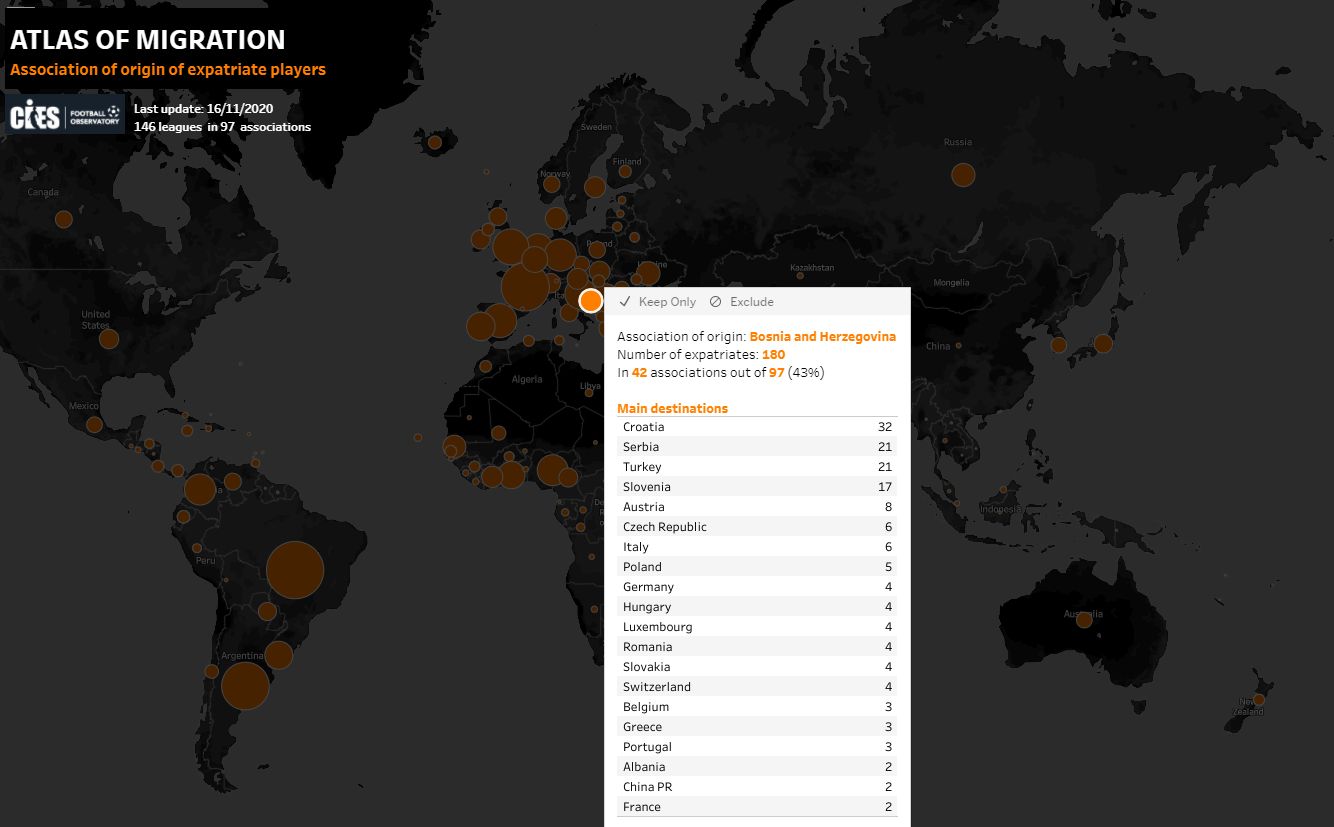Click the bubble over United States
Viewport: 1334px width, 827px height.
tap(109, 339)
